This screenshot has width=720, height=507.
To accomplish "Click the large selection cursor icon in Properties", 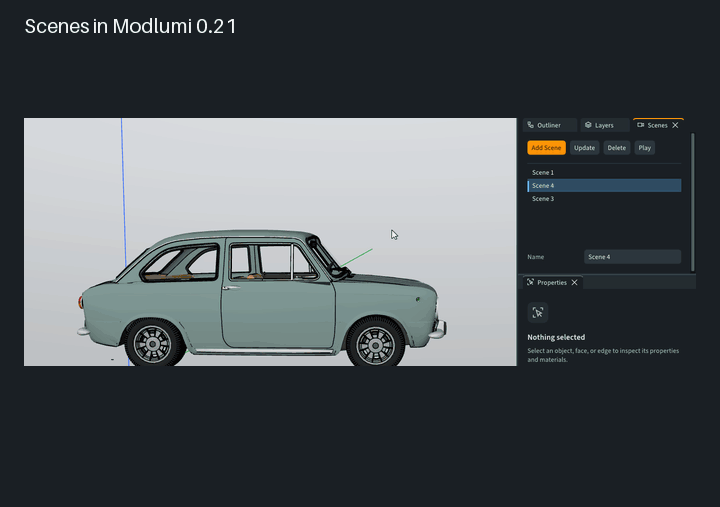I will point(538,312).
